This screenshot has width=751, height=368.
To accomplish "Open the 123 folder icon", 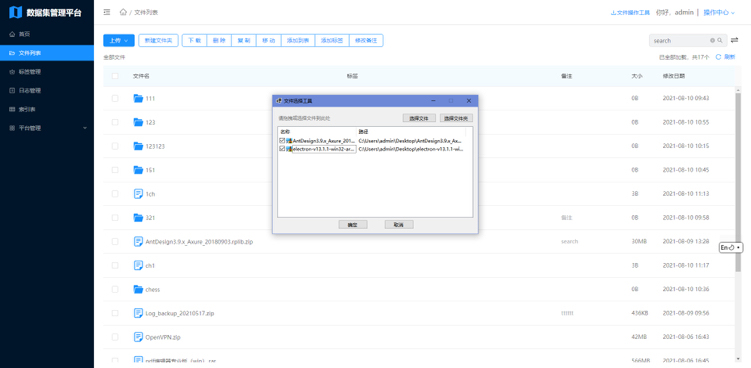I will [x=138, y=122].
